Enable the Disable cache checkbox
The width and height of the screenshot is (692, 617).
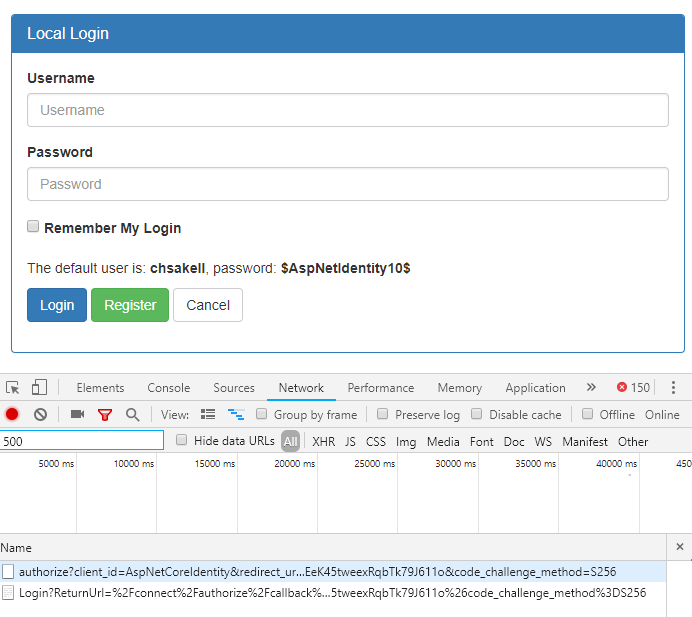pyautogui.click(x=477, y=414)
